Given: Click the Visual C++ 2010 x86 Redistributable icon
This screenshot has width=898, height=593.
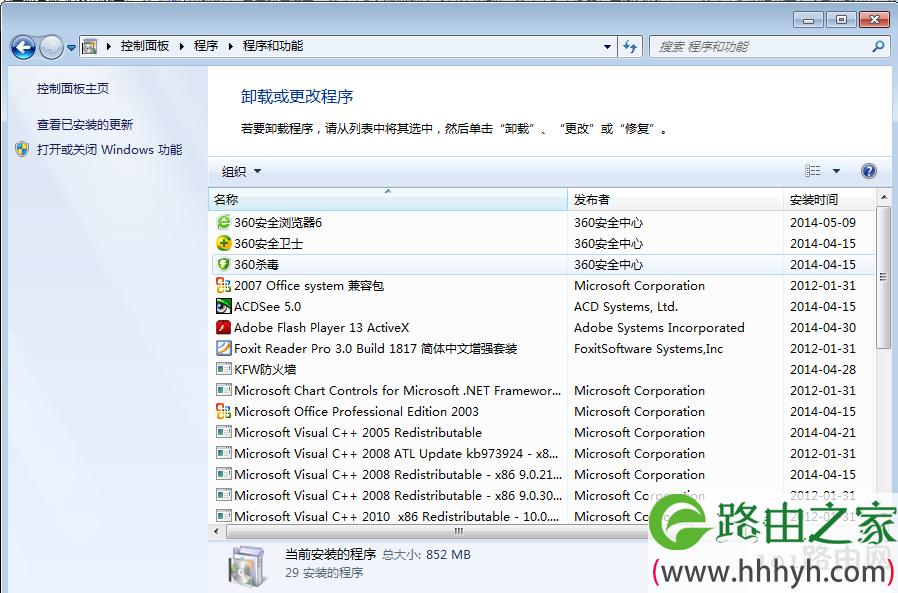Looking at the screenshot, I should (x=223, y=516).
